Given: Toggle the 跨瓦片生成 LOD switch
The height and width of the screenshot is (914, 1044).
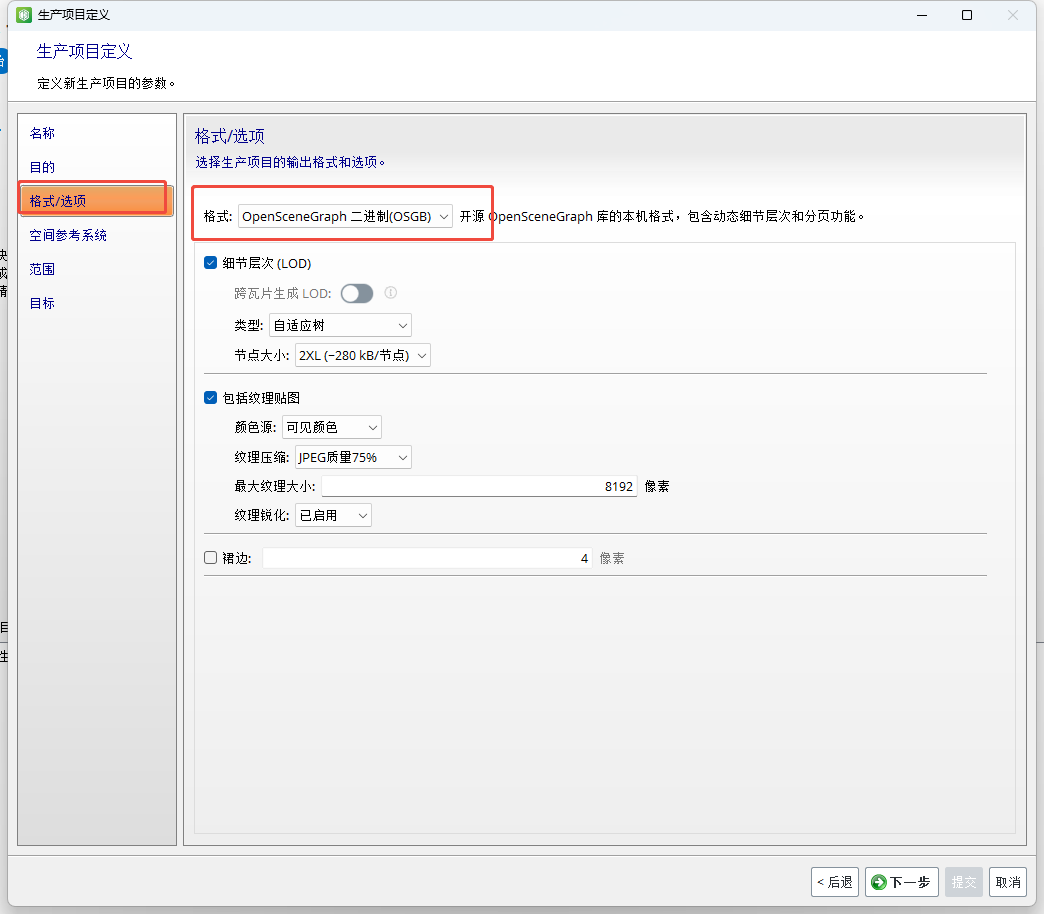Looking at the screenshot, I should tap(357, 294).
